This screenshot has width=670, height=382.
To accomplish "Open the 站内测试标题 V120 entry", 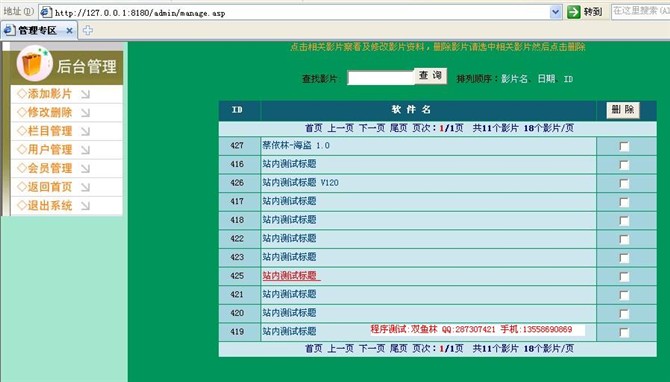I will pos(300,183).
